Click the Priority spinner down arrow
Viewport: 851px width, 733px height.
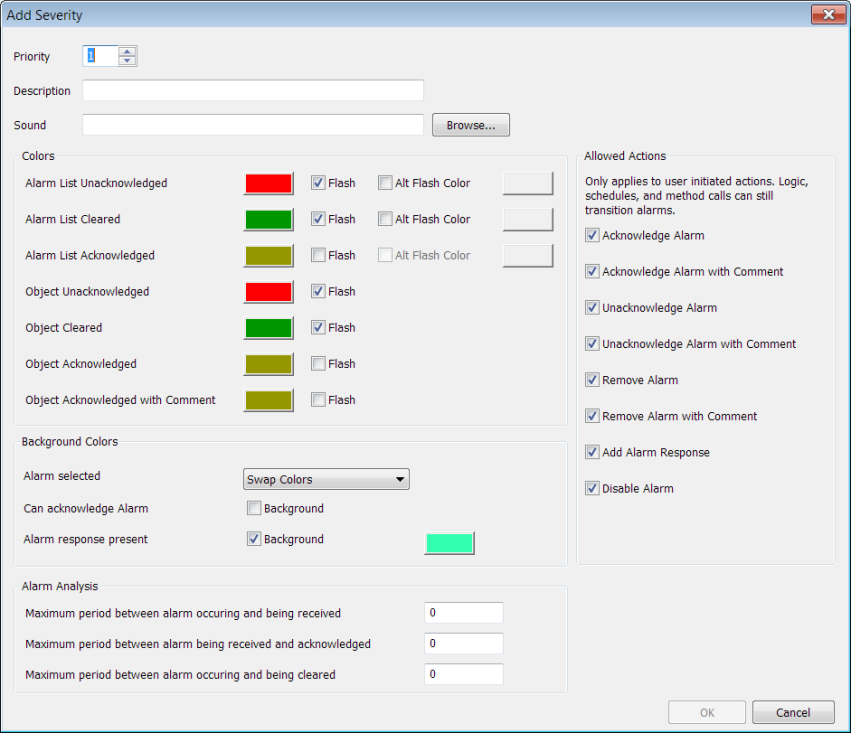coord(126,61)
